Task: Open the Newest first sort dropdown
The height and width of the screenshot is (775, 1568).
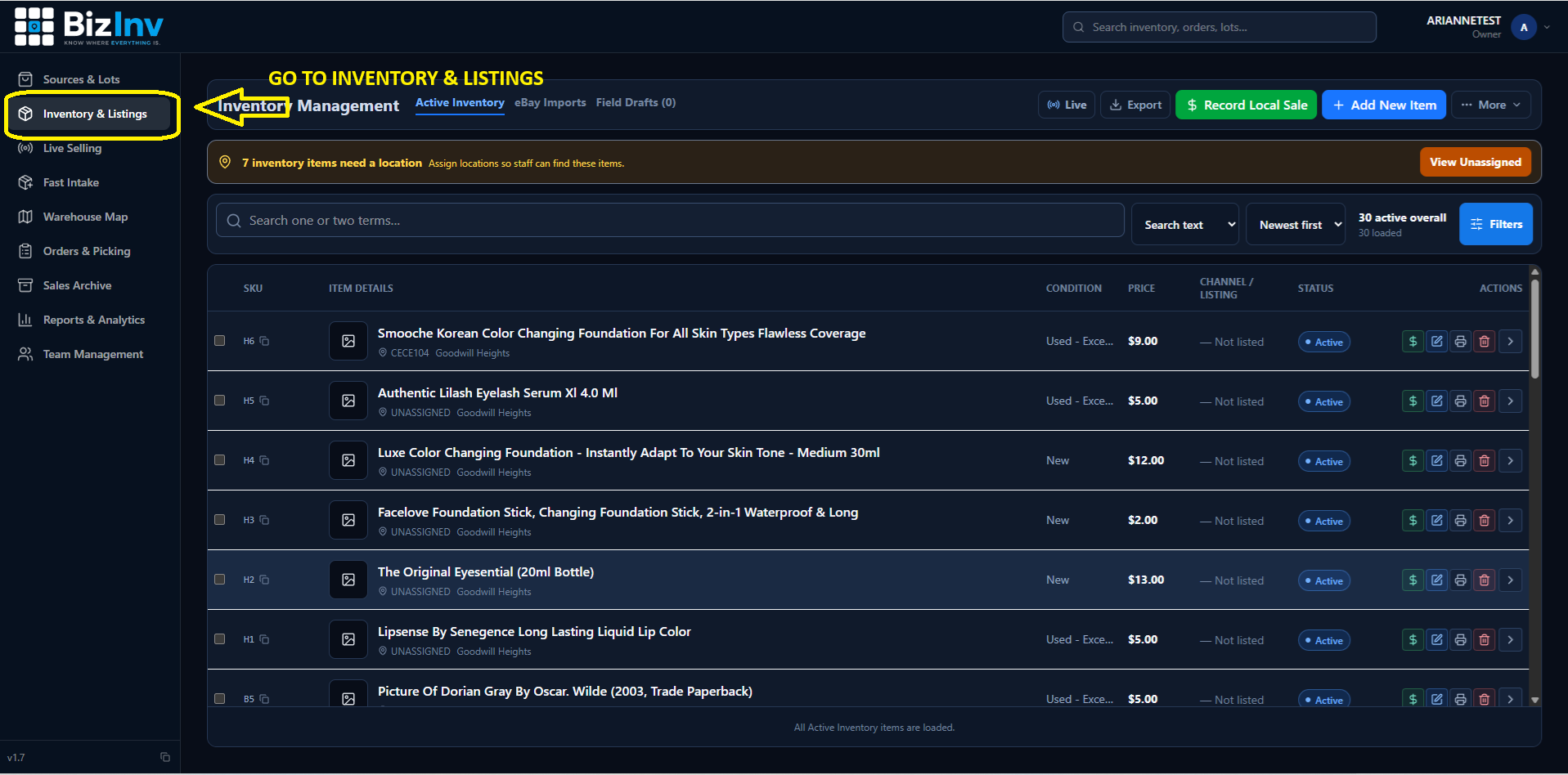Action: 1296,224
